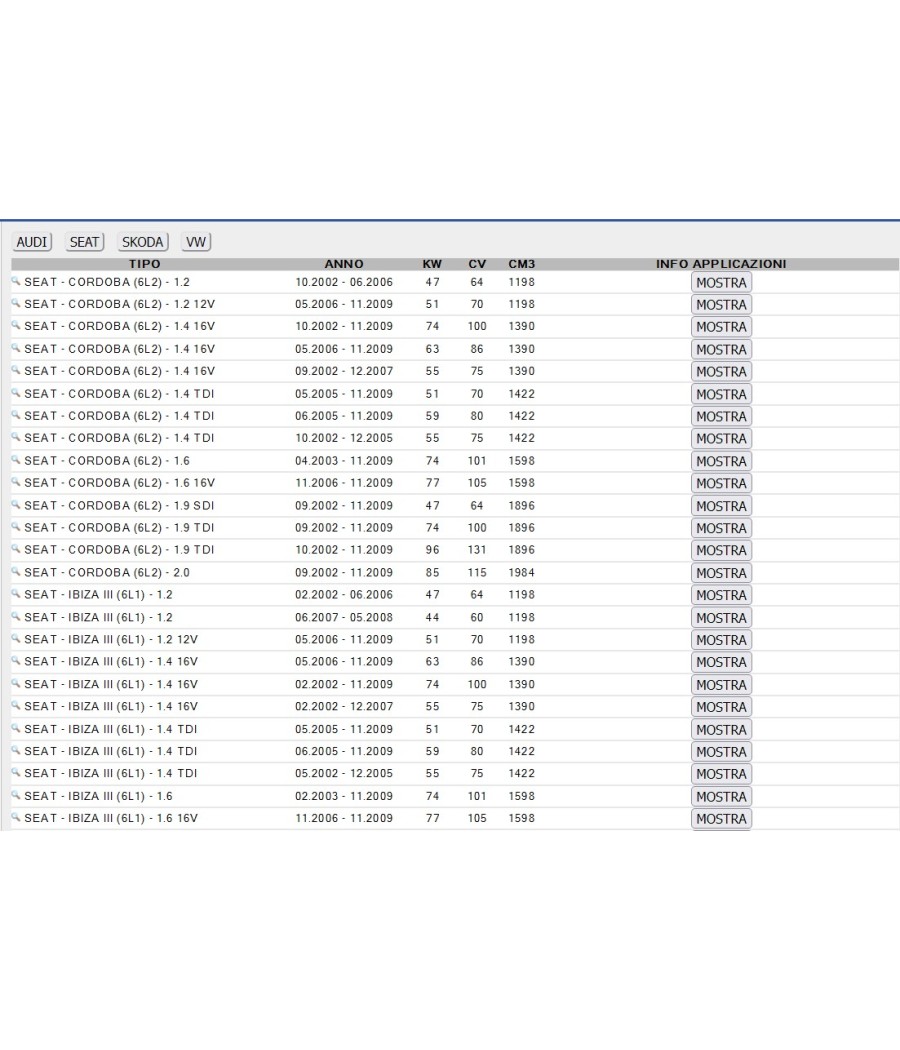Click magnifier for Cordoba 1.9 TDI 100 CV
This screenshot has width=900, height=1050.
tap(16, 527)
